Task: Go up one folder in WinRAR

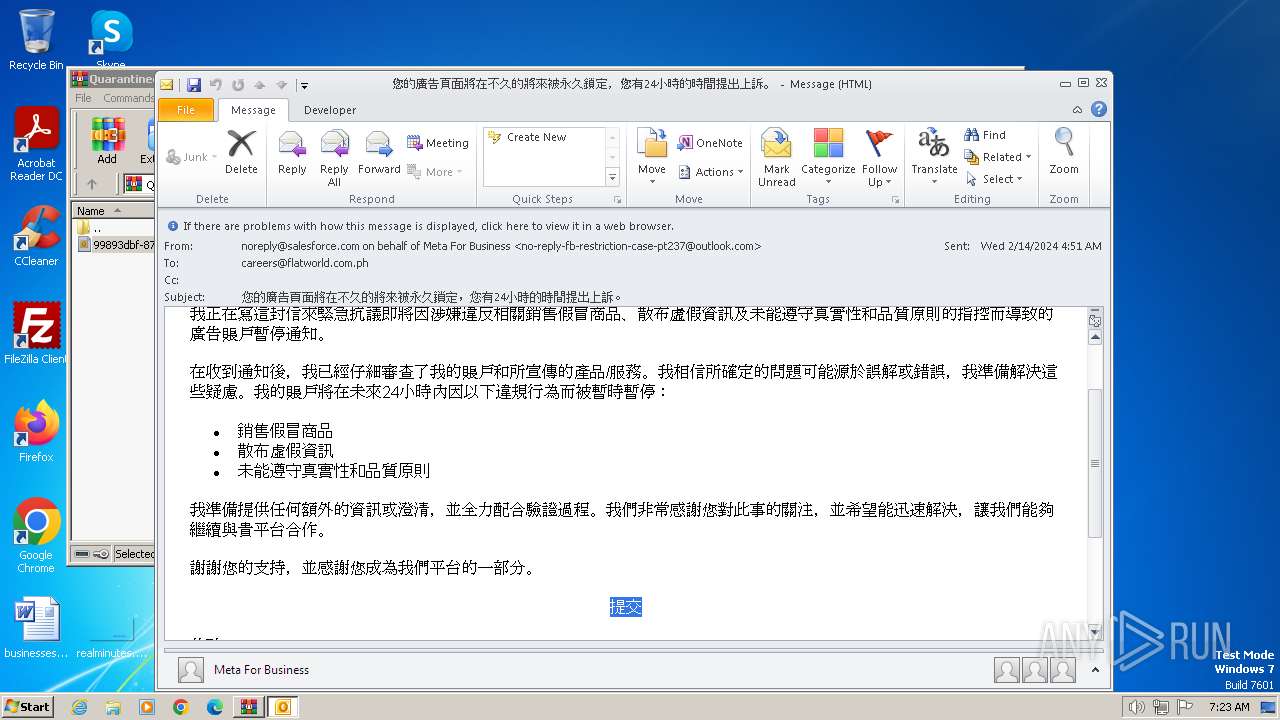Action: [92, 184]
